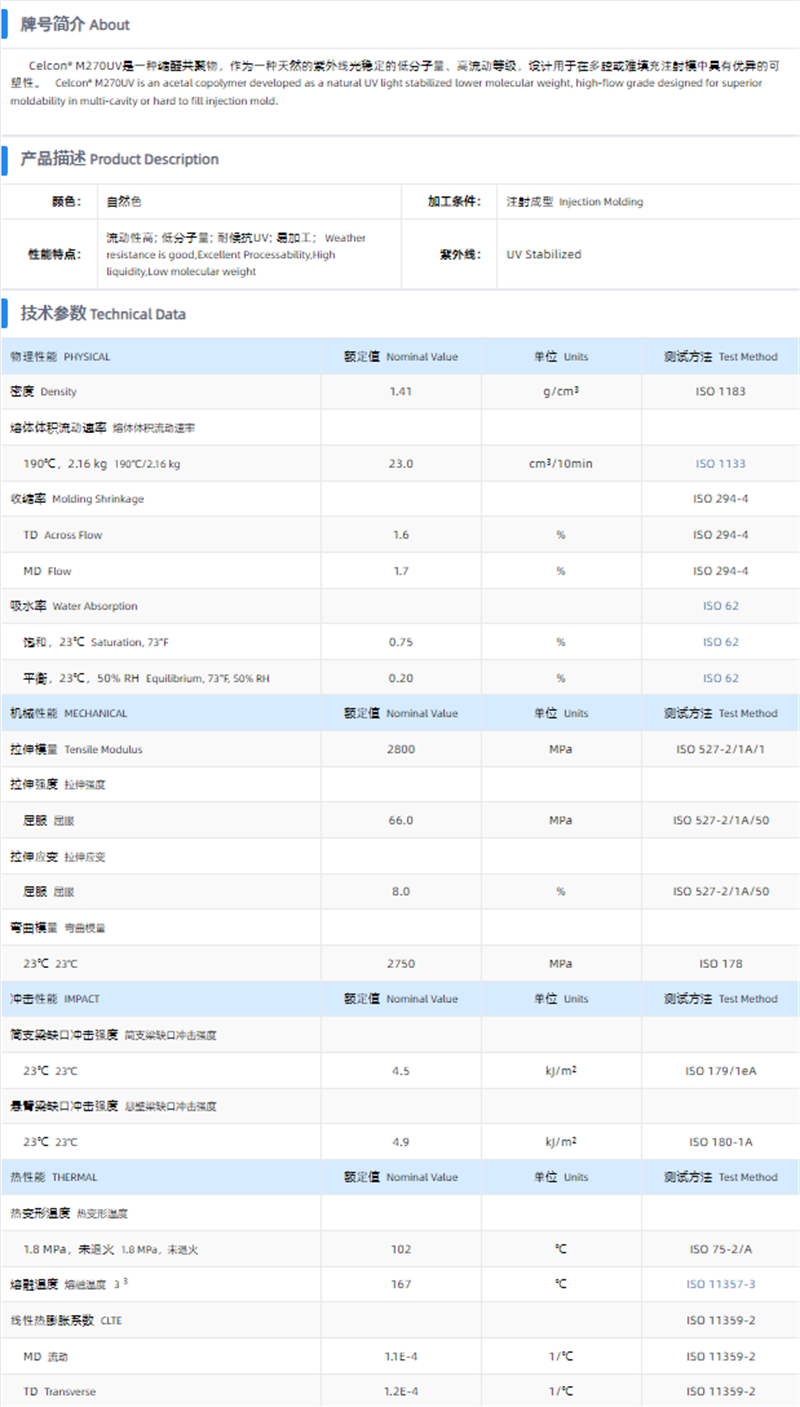Open ISO 62 link for Saturation 73°F row
Screen dimensions: 800x1407
[720, 642]
